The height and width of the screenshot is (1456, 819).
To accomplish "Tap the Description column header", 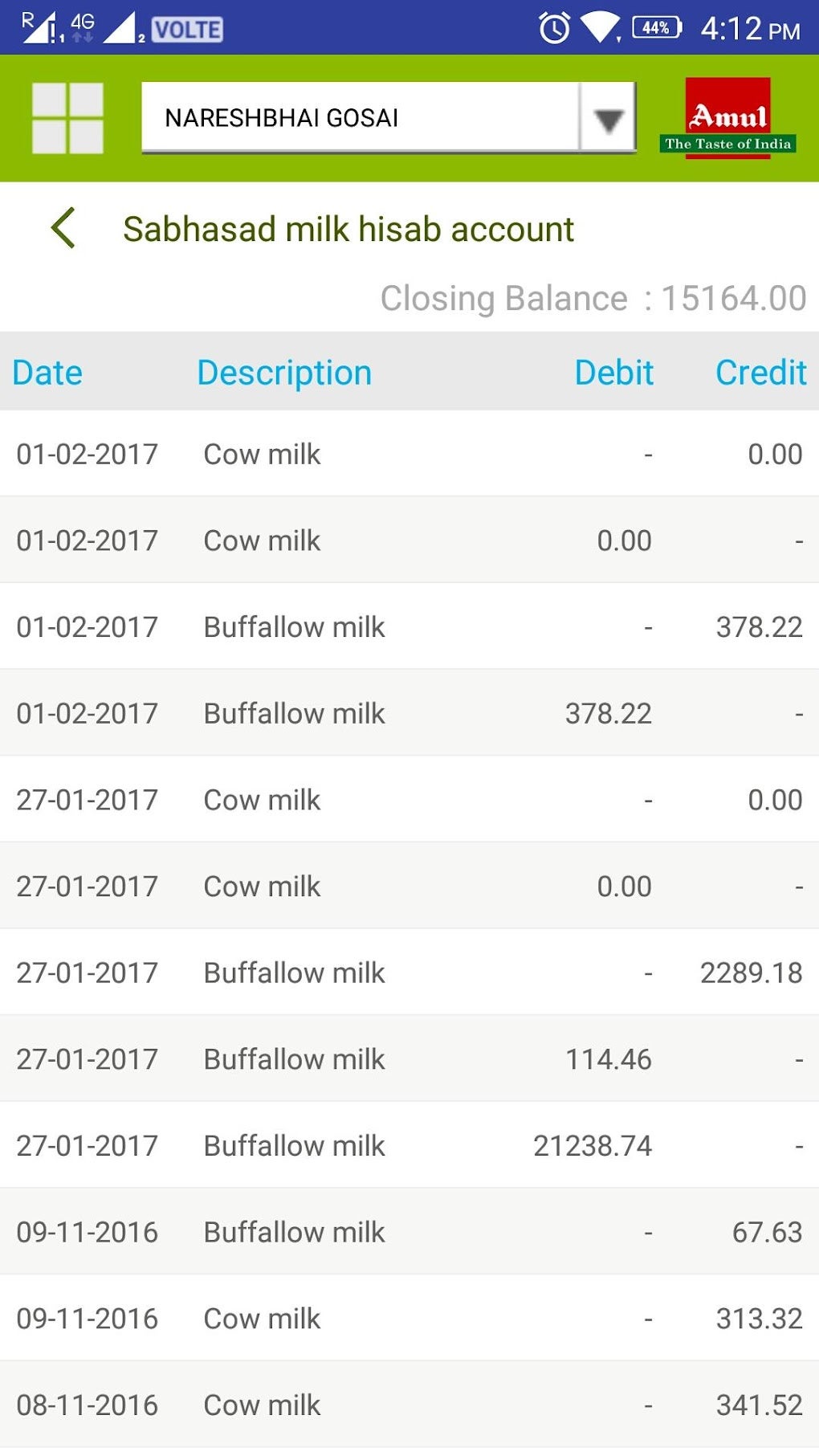I will pyautogui.click(x=284, y=373).
